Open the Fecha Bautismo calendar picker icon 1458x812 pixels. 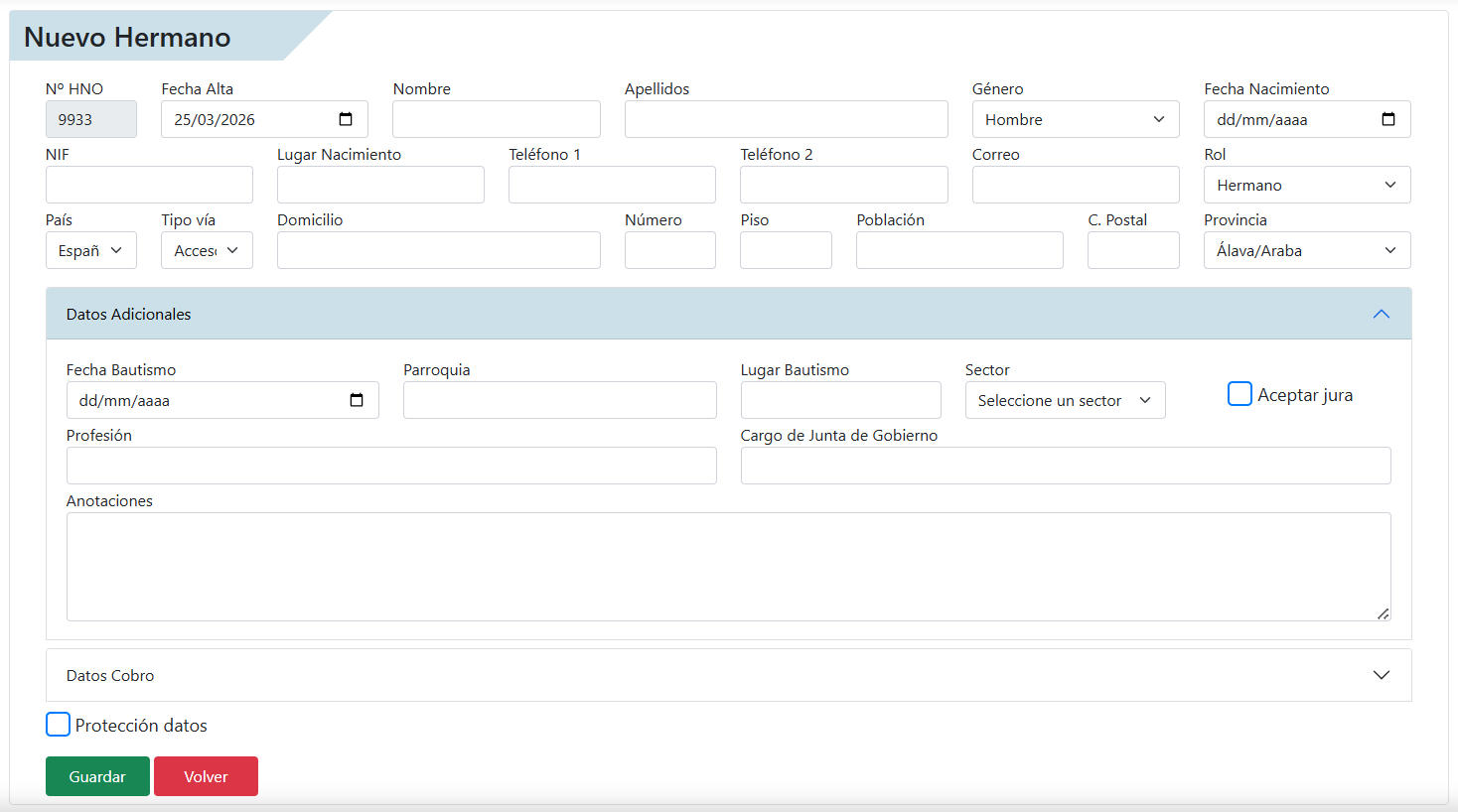pos(357,400)
